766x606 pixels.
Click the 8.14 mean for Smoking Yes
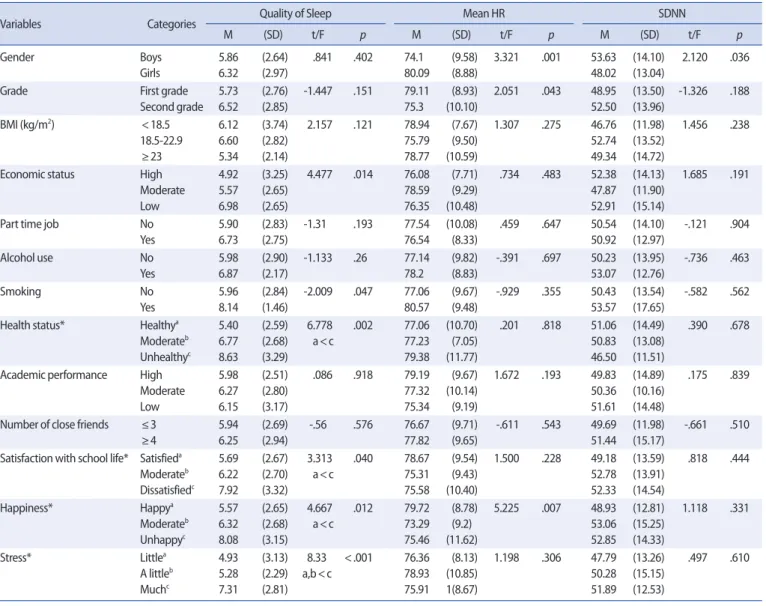click(228, 307)
